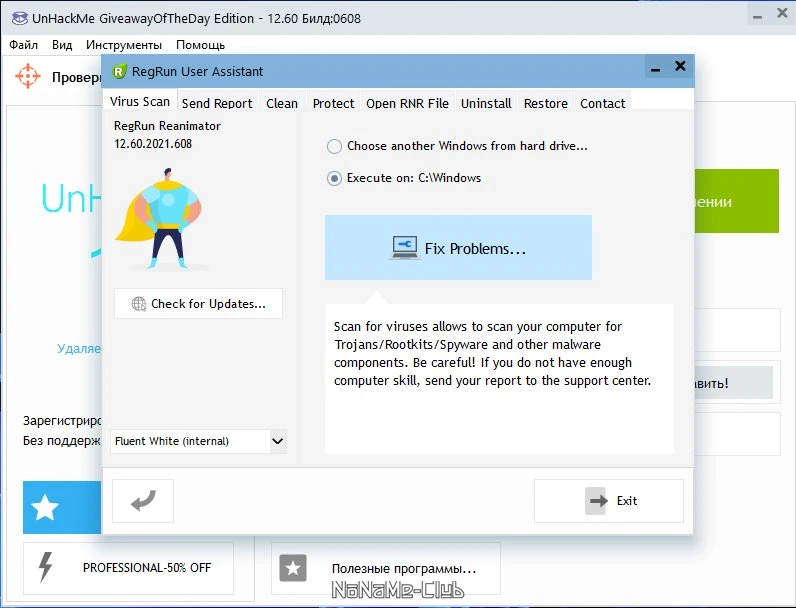Go to the Clean tab
Screen dimensions: 796x608
[282, 103]
